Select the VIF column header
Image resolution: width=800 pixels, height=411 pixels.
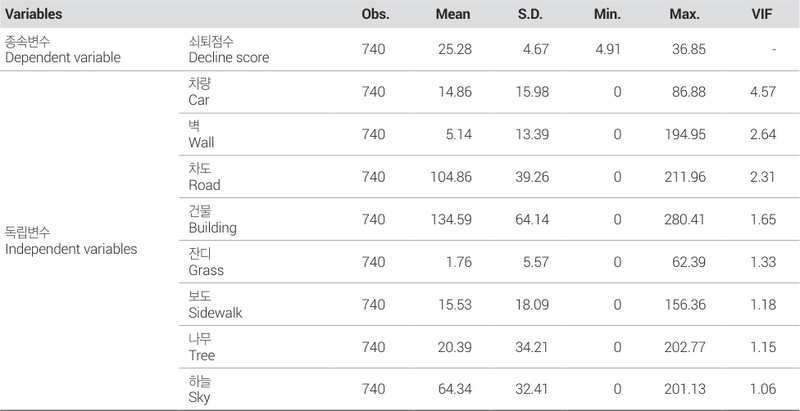763,16
